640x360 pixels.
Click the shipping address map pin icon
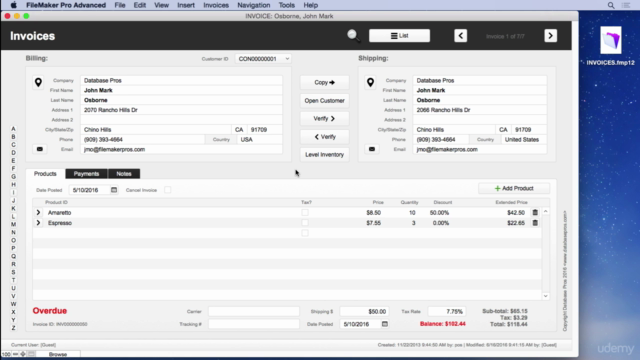(x=370, y=82)
